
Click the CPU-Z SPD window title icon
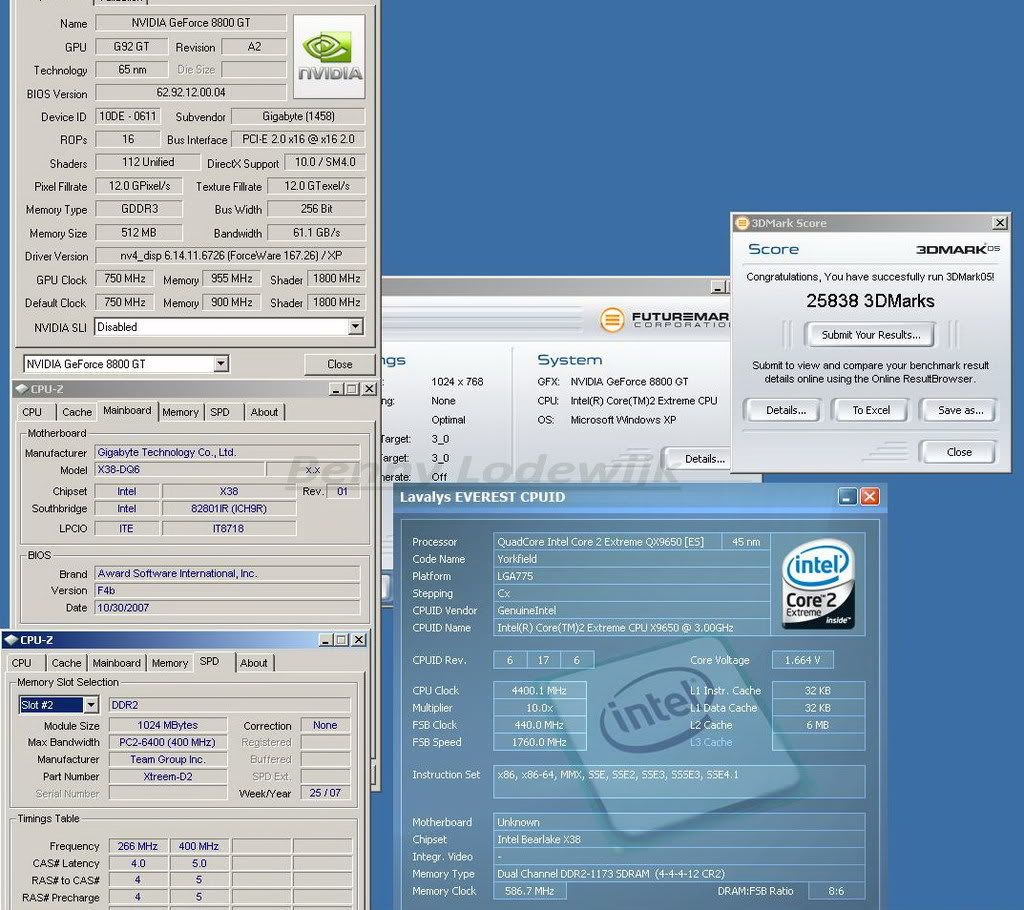[10, 640]
